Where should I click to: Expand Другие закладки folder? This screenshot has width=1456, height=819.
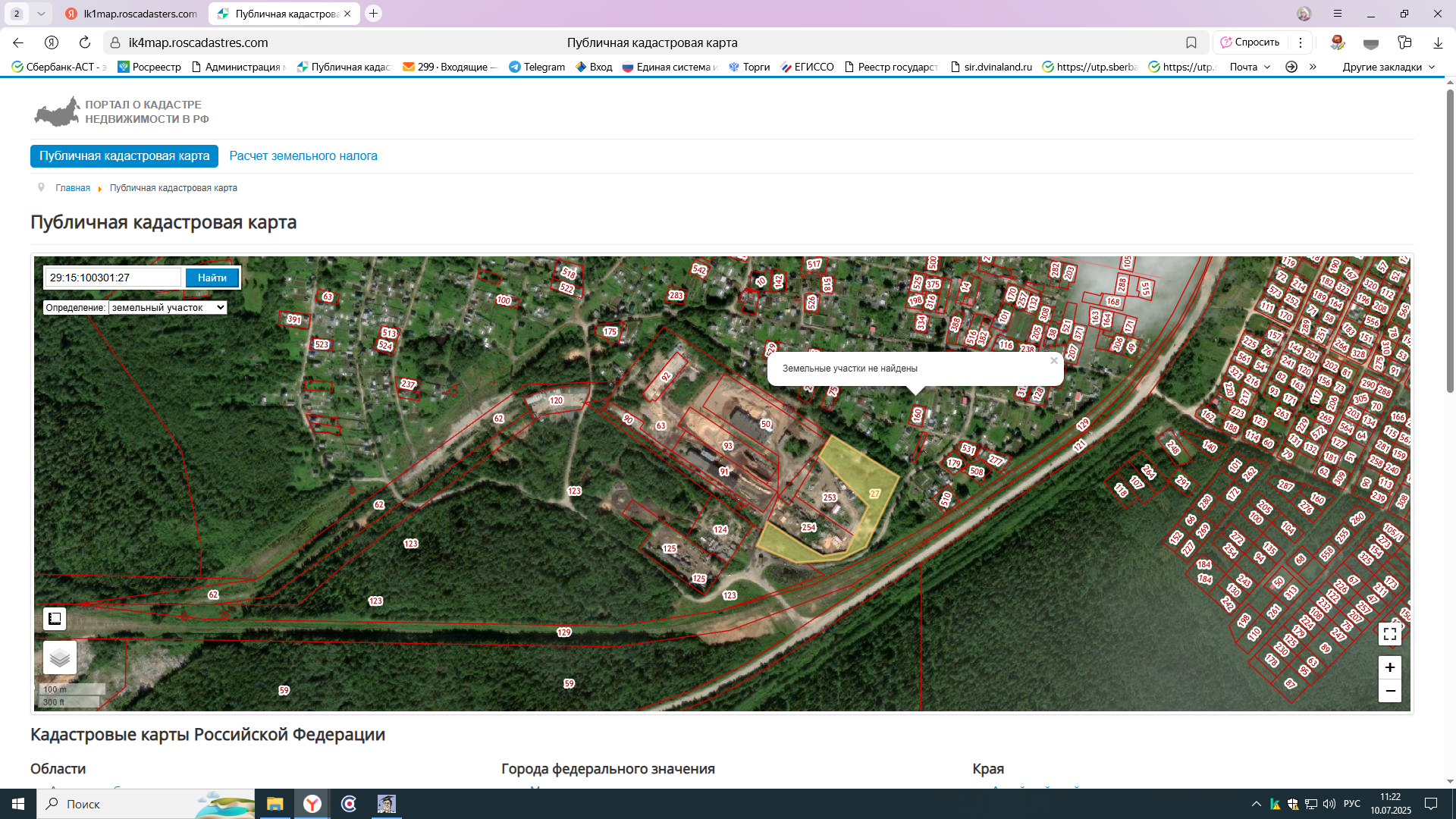click(x=1389, y=67)
